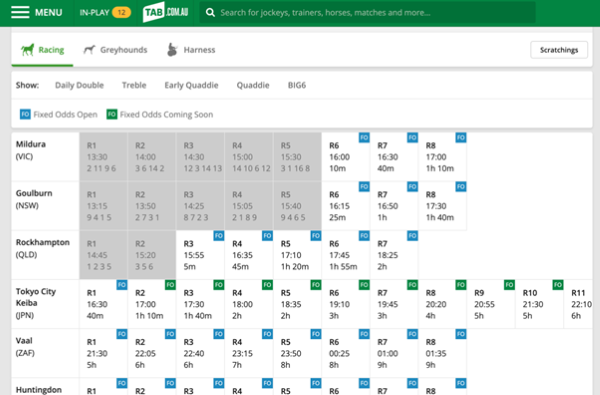Viewport: 600px width, 395px height.
Task: Click green FO badge on Tokyo R9
Action: pyautogui.click(x=509, y=284)
